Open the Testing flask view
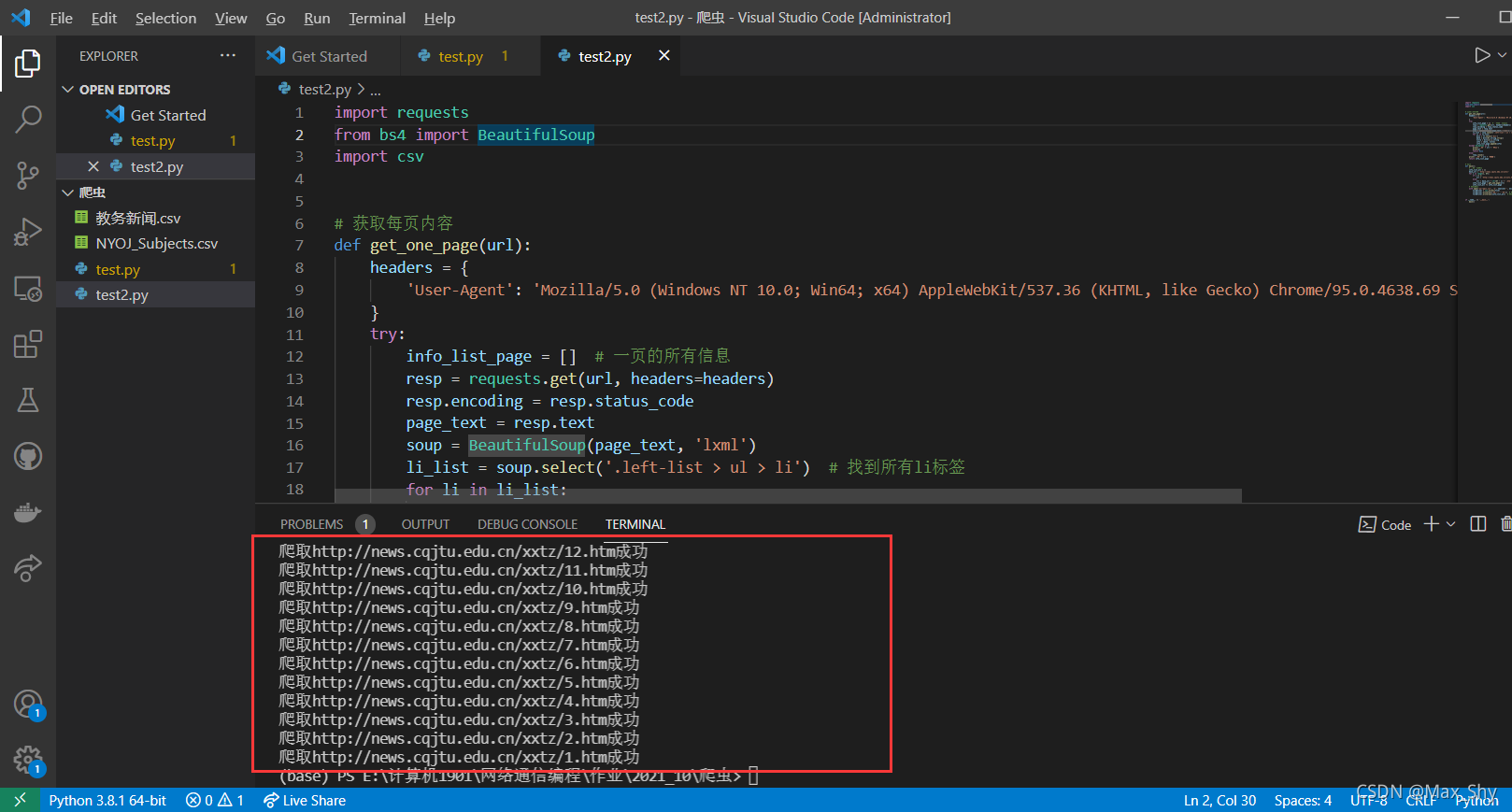The width and height of the screenshot is (1512, 812). (28, 400)
